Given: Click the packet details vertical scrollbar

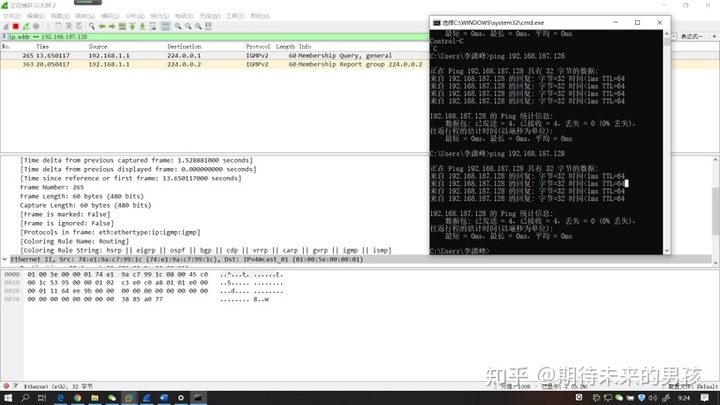Looking at the screenshot, I should tap(715, 211).
